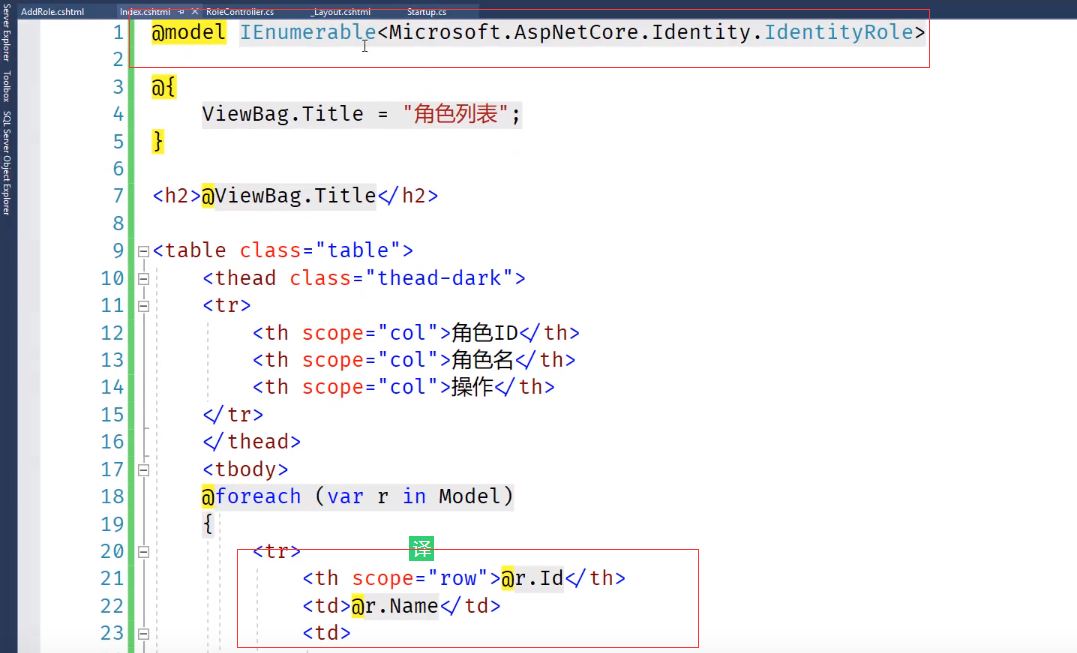Switch to the _Layout.cshtml tab
Viewport: 1077px width, 653px height.
coord(341,12)
